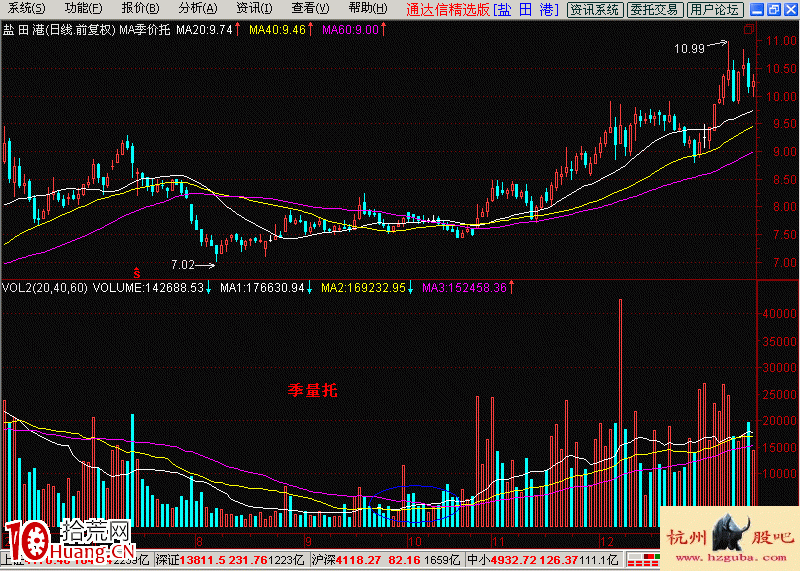The image size is (800, 571).
Task: Click the 委托交易 button
Action: 655,10
